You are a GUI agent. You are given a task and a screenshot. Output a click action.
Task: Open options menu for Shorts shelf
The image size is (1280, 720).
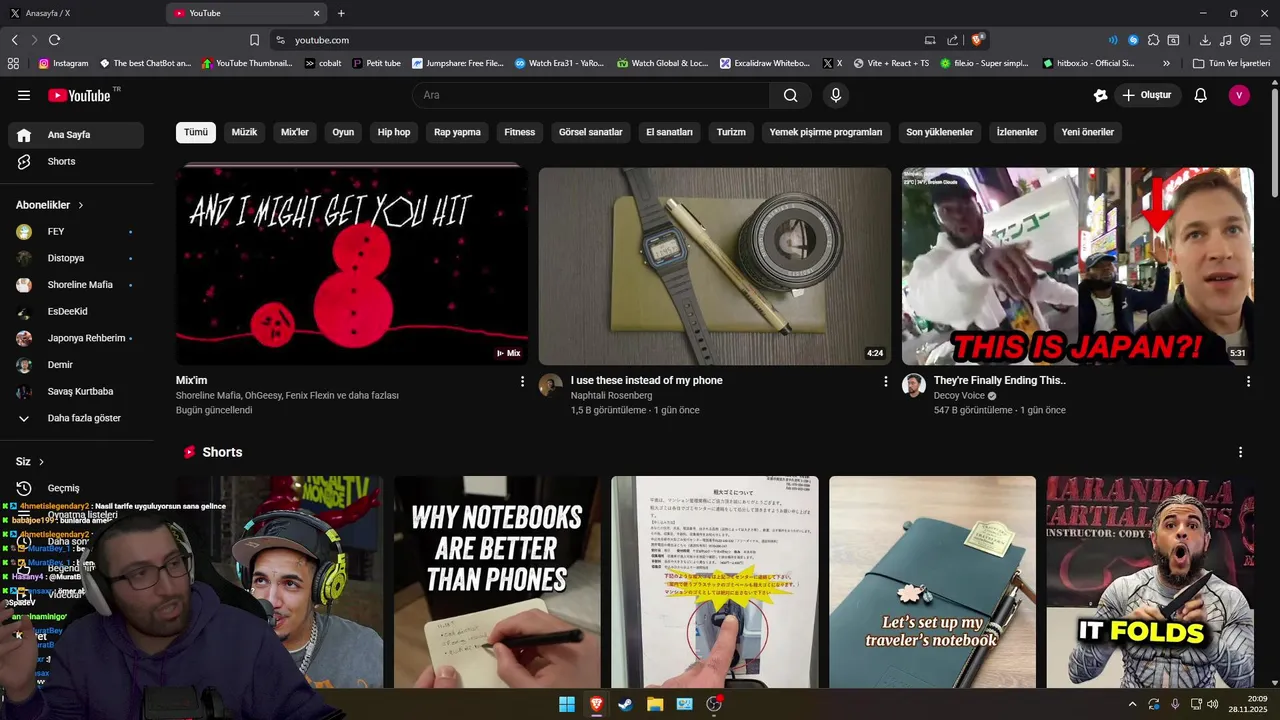(x=1240, y=452)
